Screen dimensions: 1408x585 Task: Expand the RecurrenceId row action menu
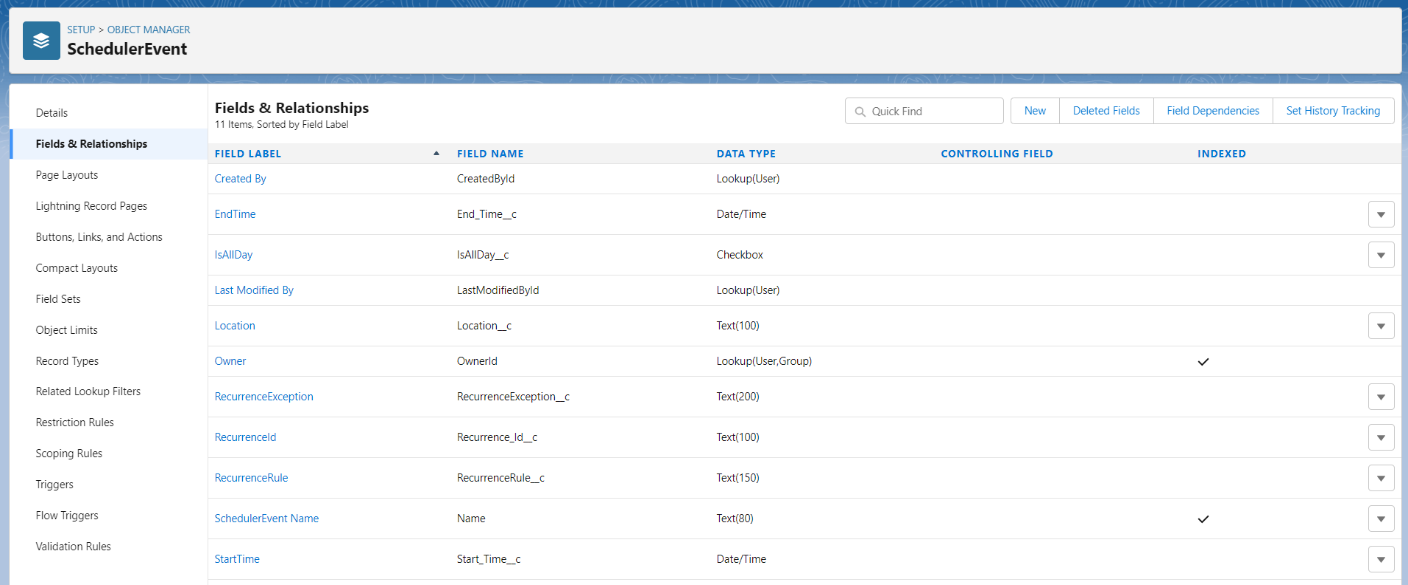pyautogui.click(x=1380, y=438)
